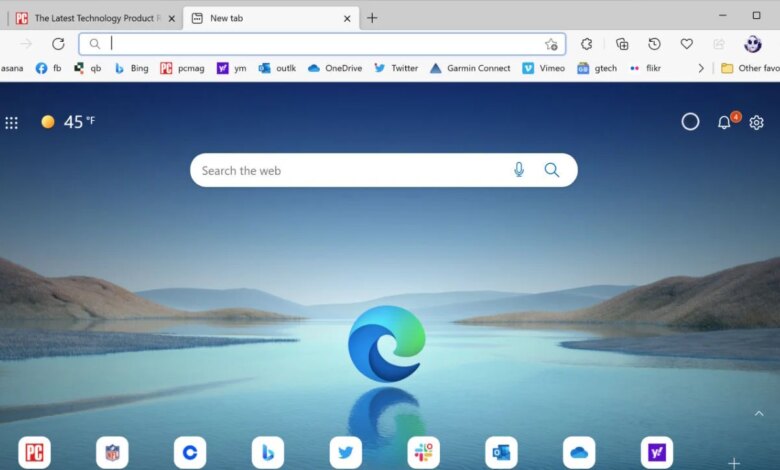The width and height of the screenshot is (780, 470).
Task: Start voice search with microphone icon
Action: tap(519, 170)
